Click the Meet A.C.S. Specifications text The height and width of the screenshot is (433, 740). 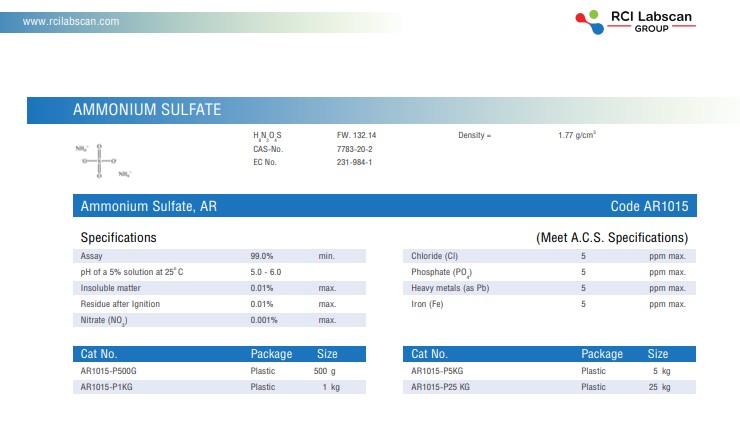point(612,238)
